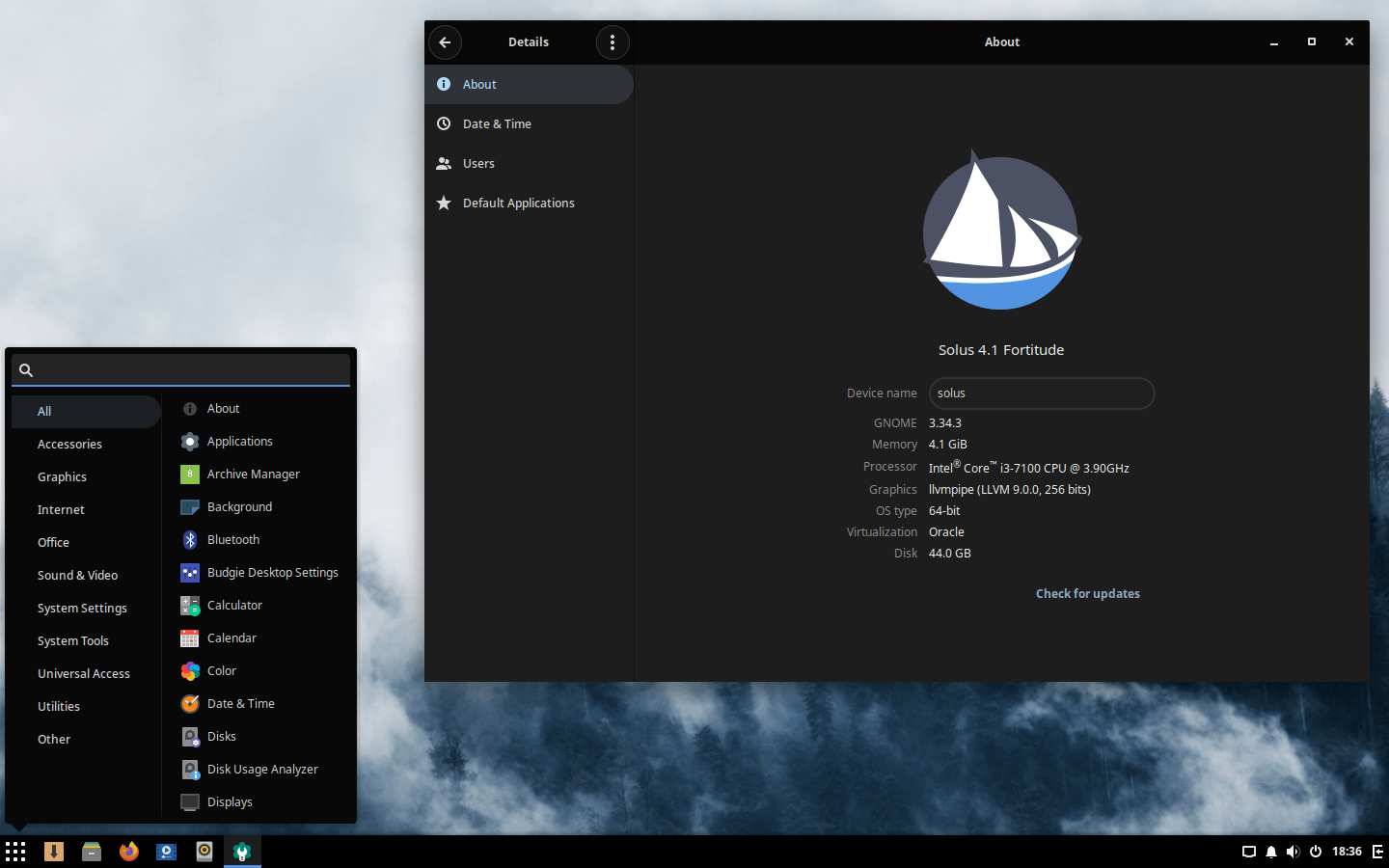The image size is (1389, 868).
Task: Minimize the About settings window
Action: point(1274,42)
